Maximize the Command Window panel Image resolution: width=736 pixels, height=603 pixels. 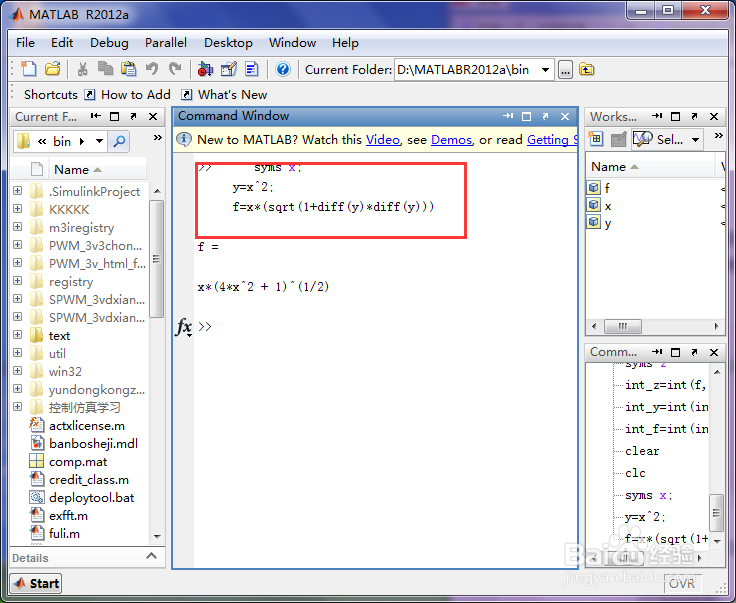pyautogui.click(x=526, y=116)
